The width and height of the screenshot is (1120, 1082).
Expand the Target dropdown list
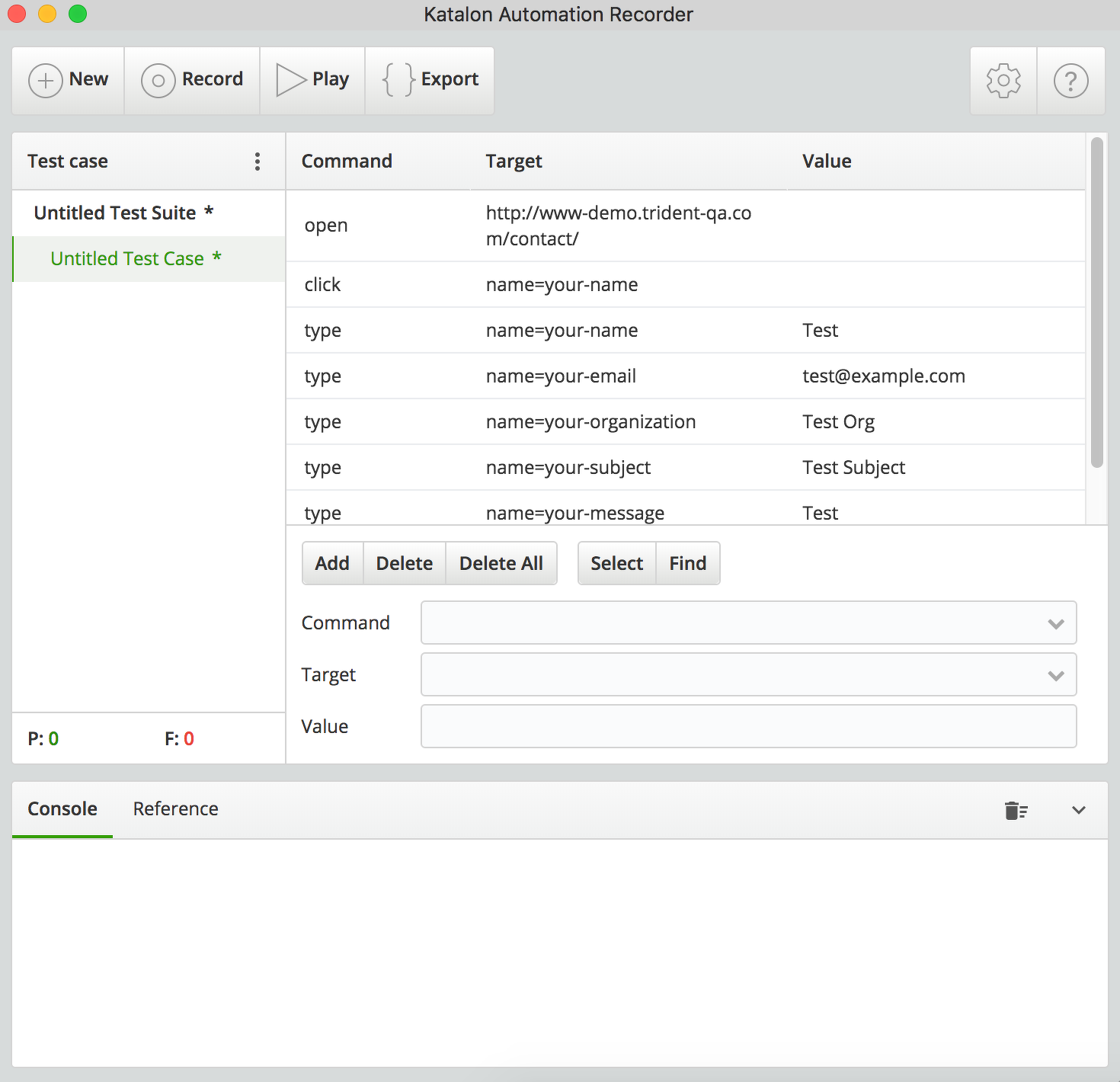point(1055,675)
